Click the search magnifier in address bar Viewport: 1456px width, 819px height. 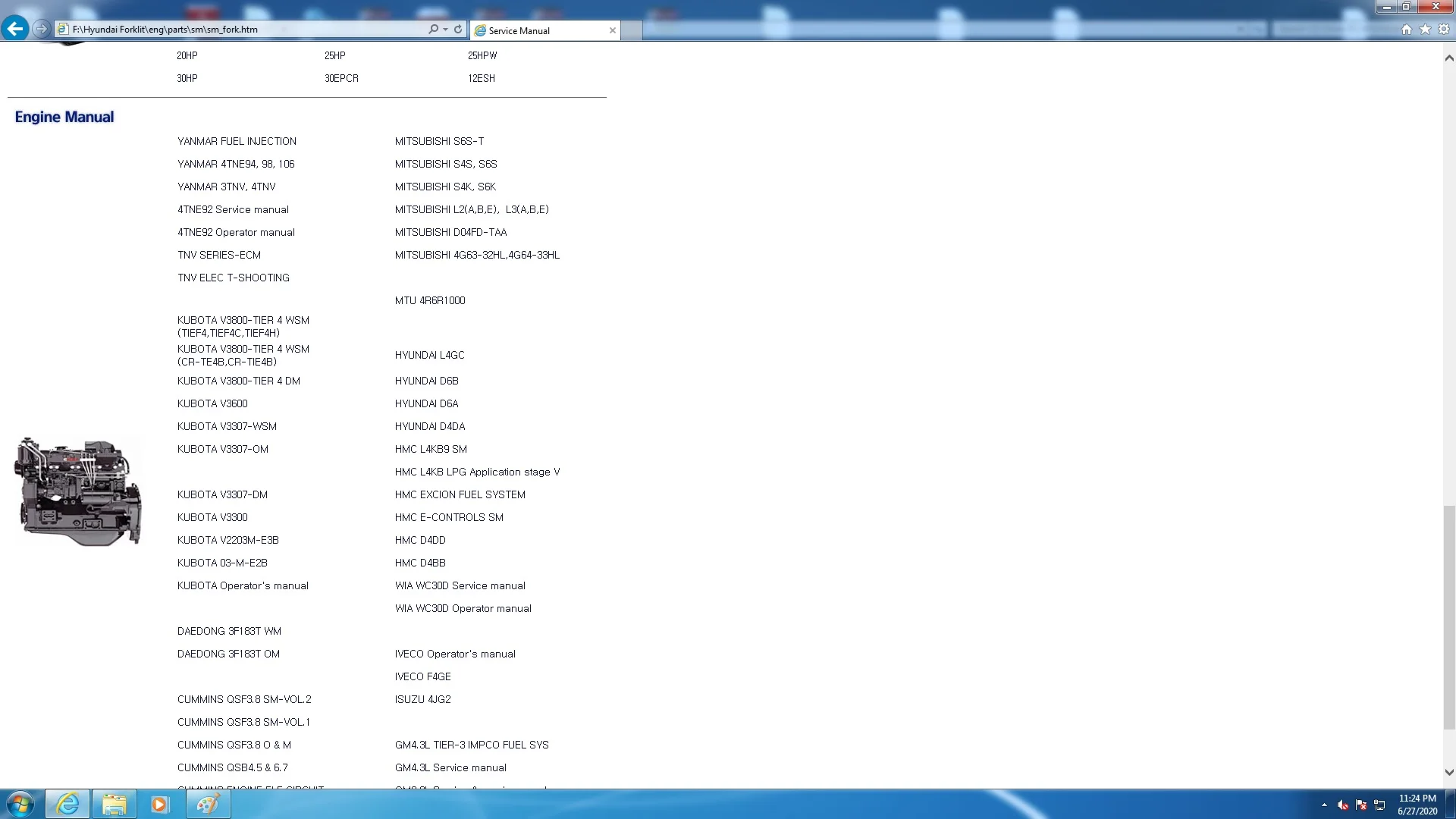[433, 30]
